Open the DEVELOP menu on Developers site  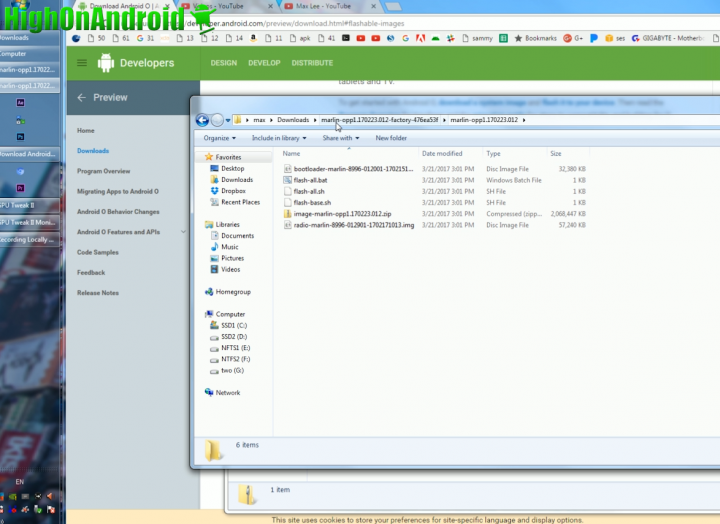264,63
